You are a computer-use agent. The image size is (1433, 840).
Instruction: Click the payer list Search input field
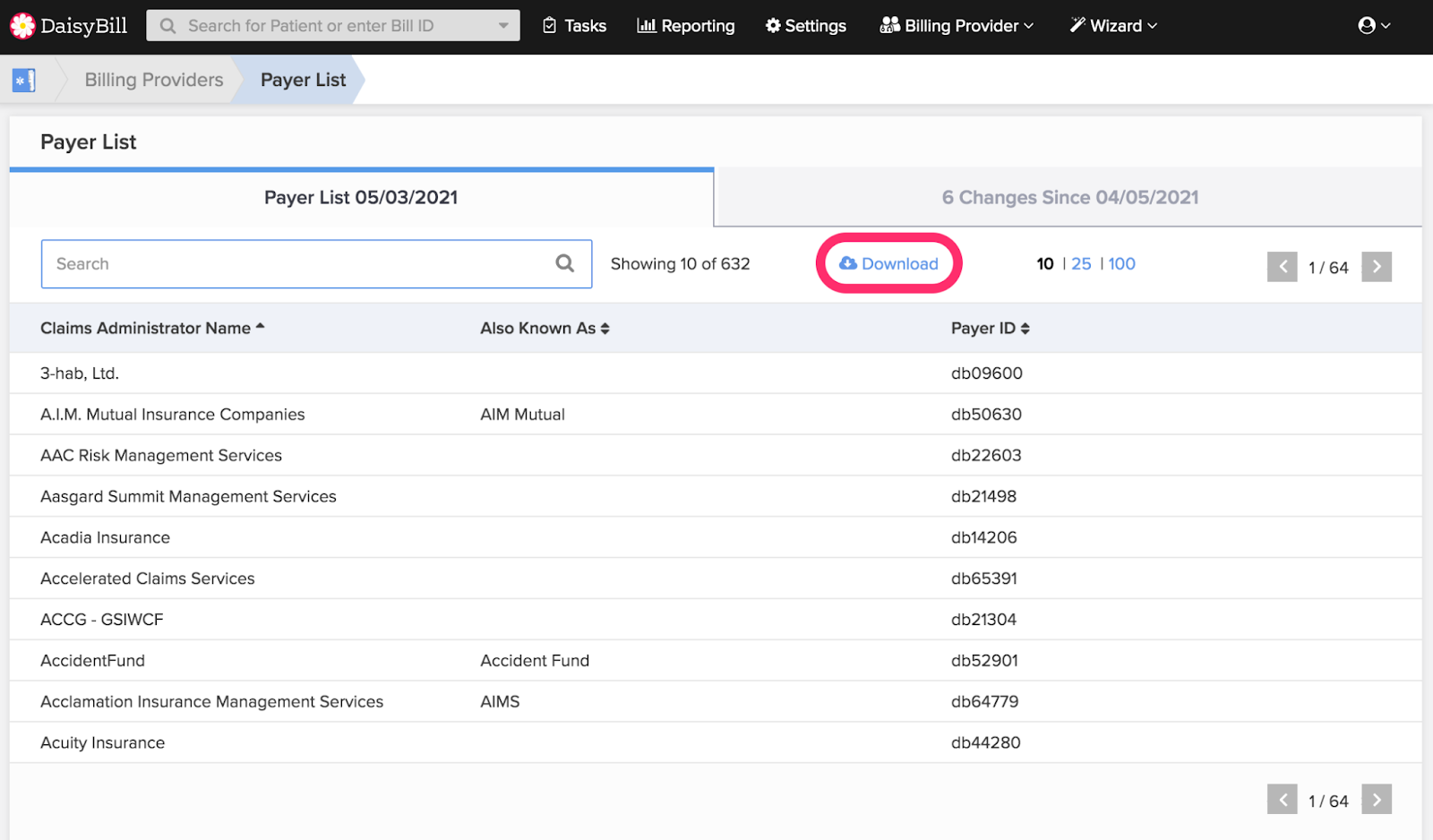296,264
